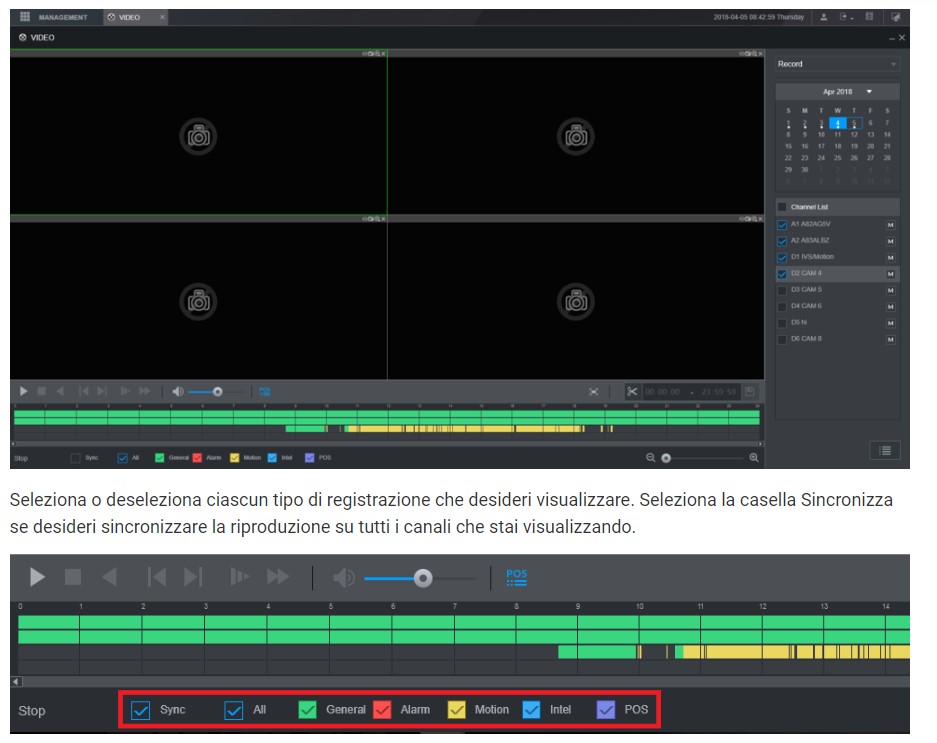Screen dimensions: 937x743
Task: Click the fast forward button in the lower toolbar
Action: coord(278,577)
